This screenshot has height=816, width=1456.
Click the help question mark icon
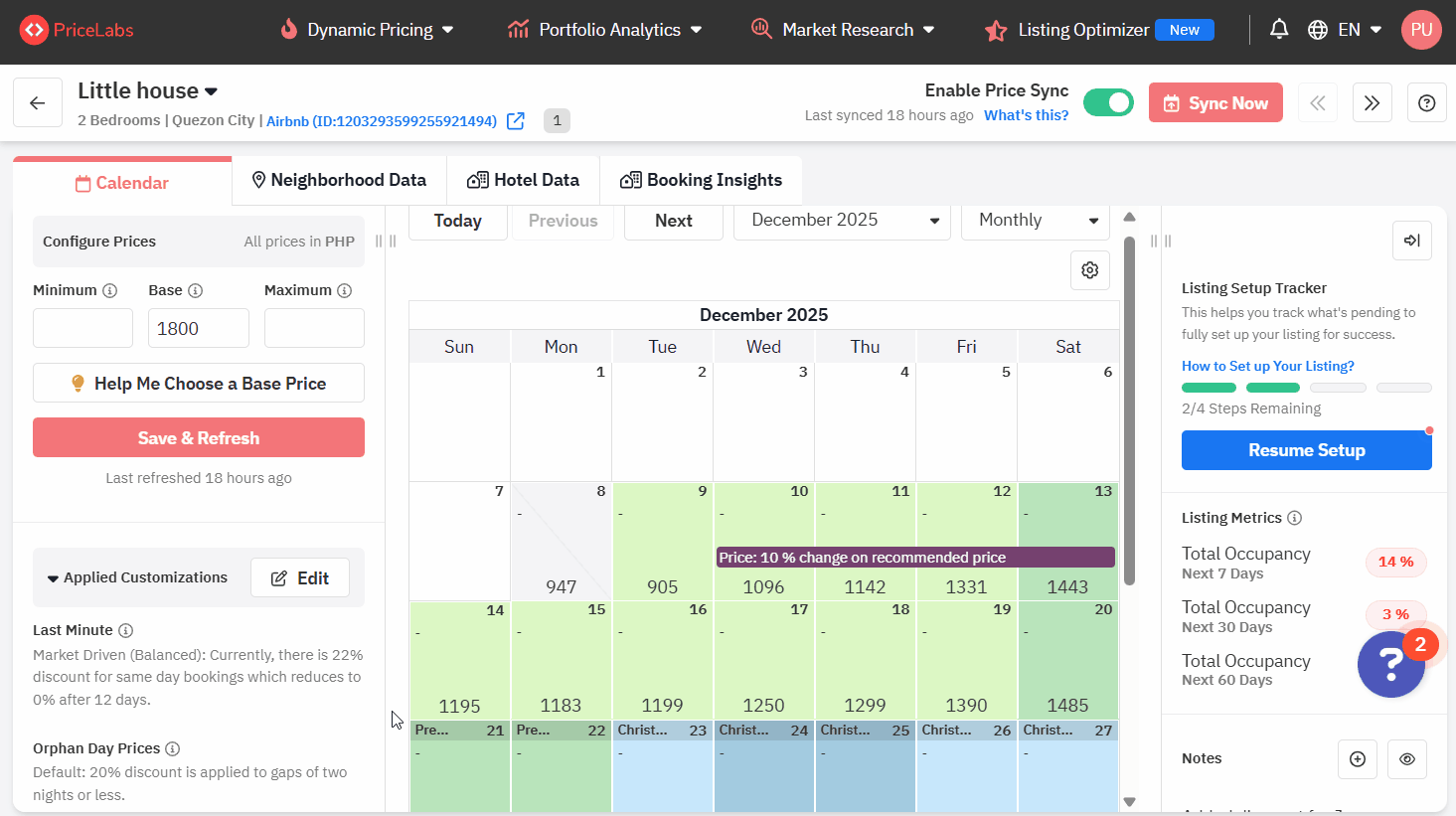click(x=1426, y=103)
